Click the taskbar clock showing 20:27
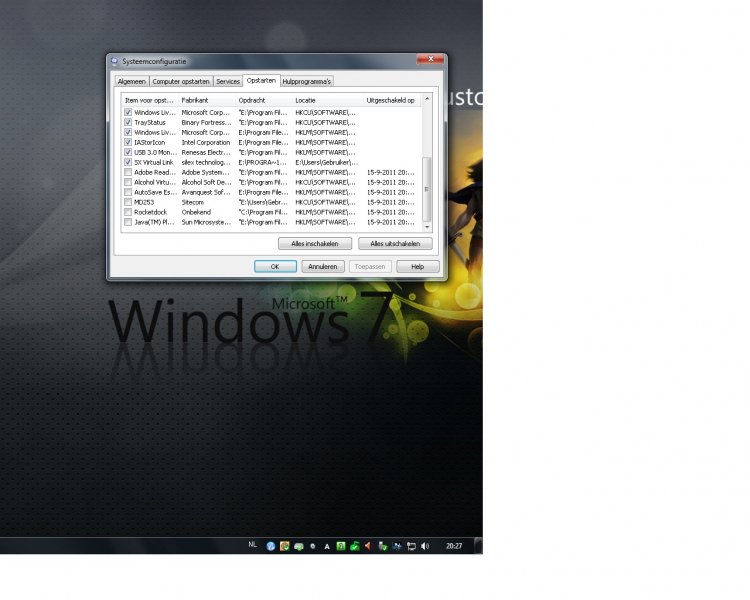750x600 pixels. coord(454,546)
